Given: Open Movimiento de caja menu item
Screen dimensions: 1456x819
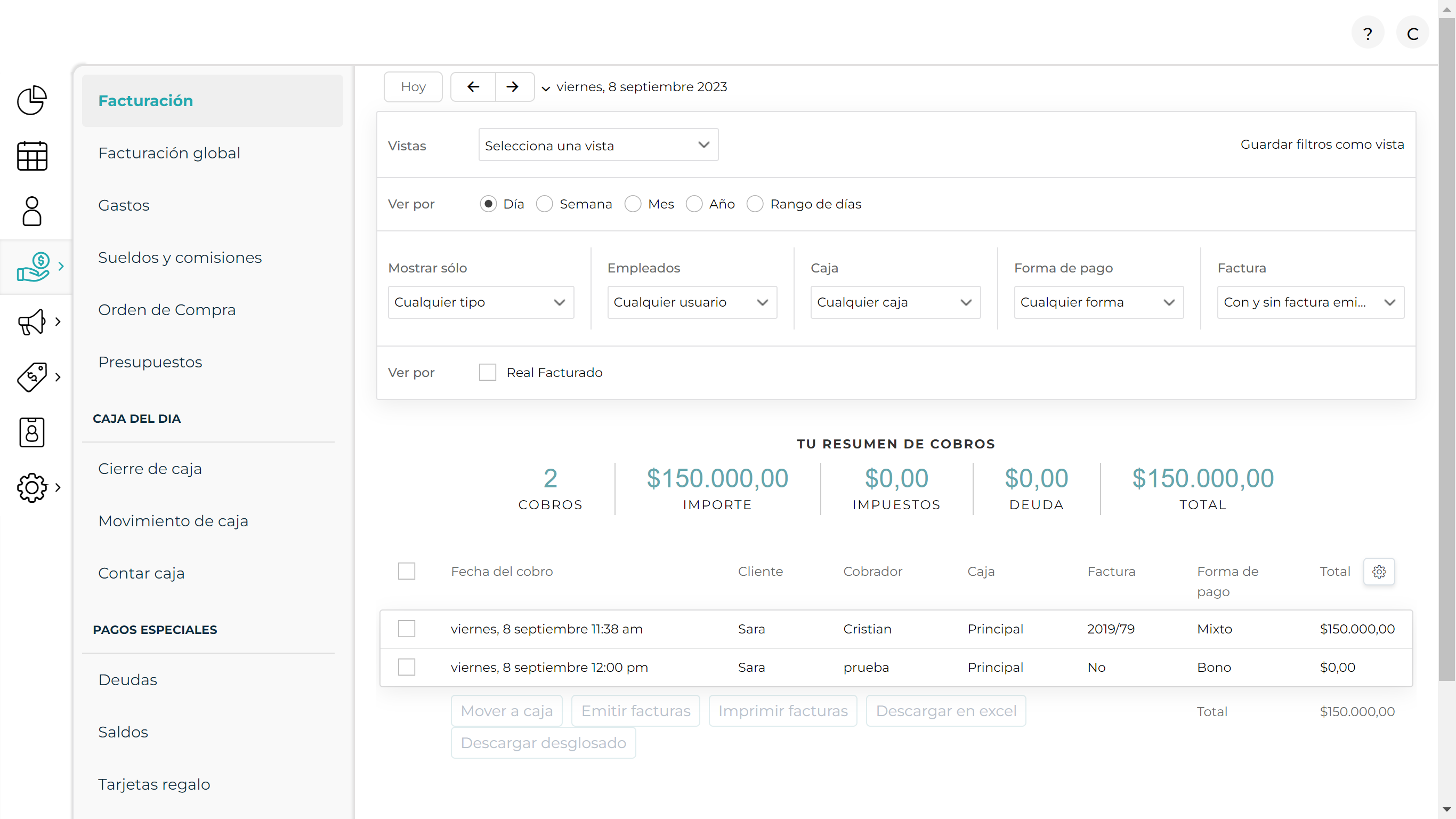Looking at the screenshot, I should coord(173,521).
